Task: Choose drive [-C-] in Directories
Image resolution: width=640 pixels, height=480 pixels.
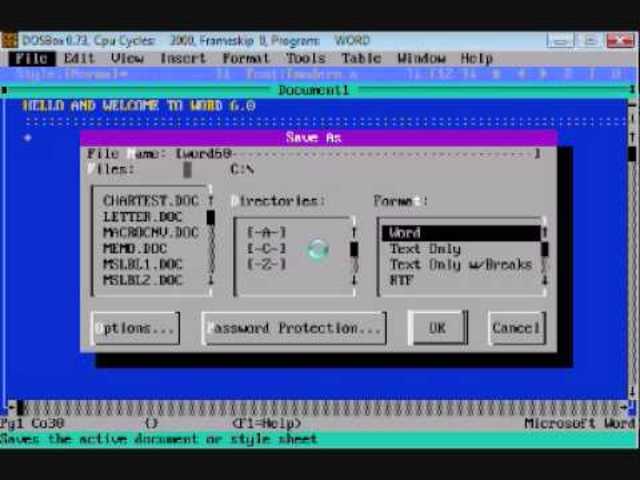Action: pos(267,249)
